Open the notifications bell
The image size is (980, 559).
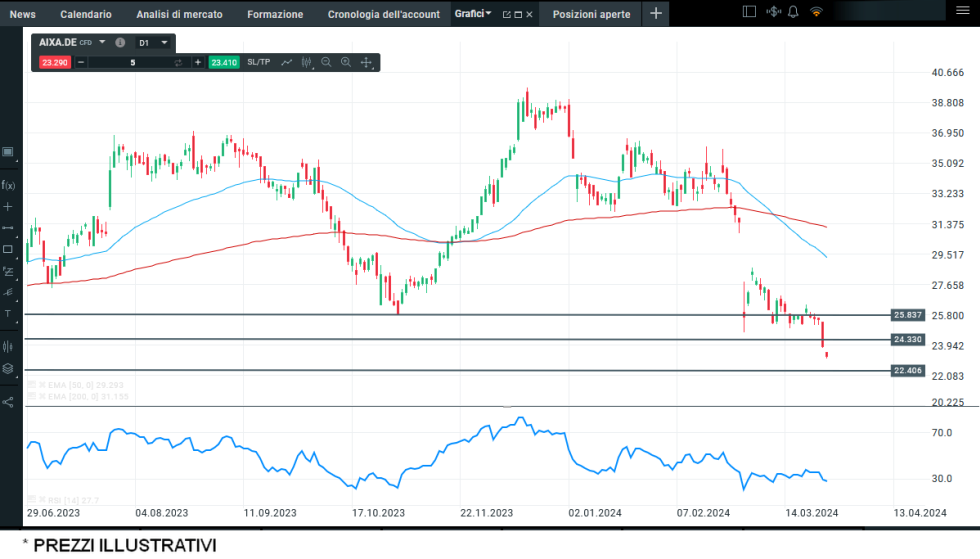[793, 11]
